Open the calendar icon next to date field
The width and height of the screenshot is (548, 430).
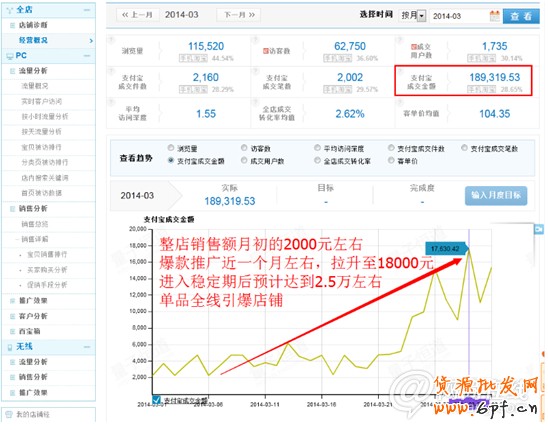point(495,16)
